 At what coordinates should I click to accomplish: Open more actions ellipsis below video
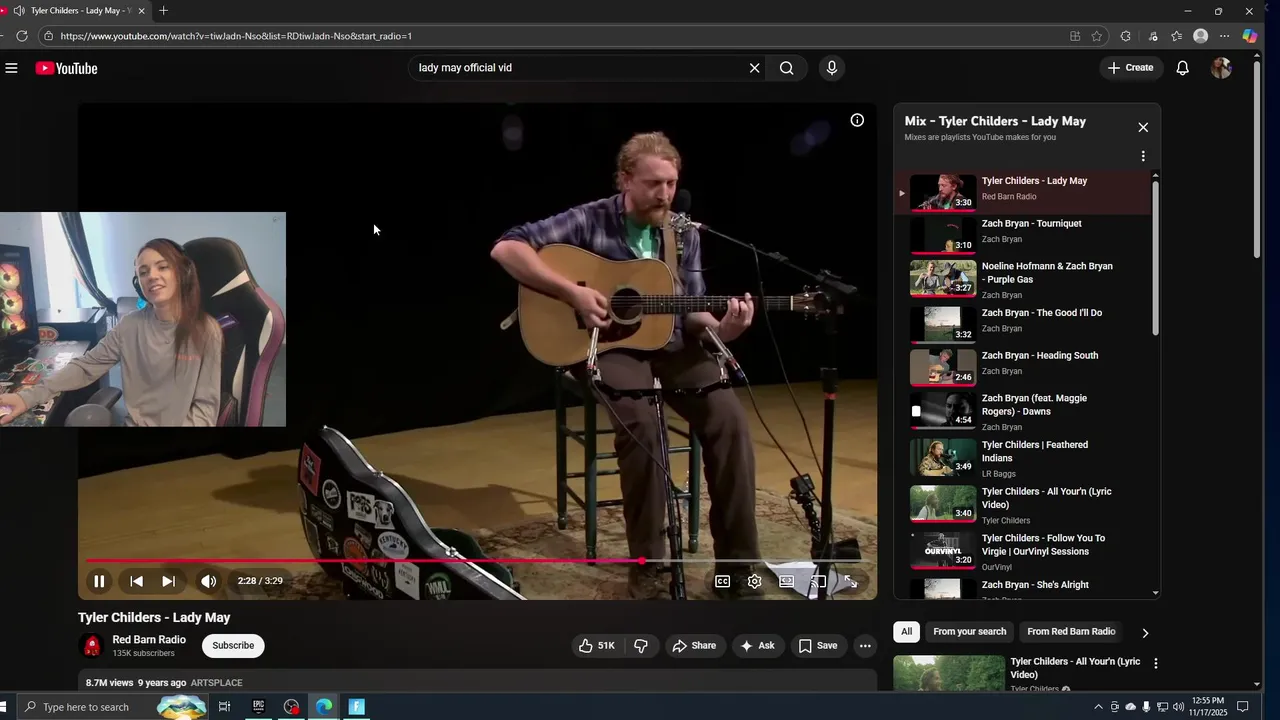click(865, 646)
